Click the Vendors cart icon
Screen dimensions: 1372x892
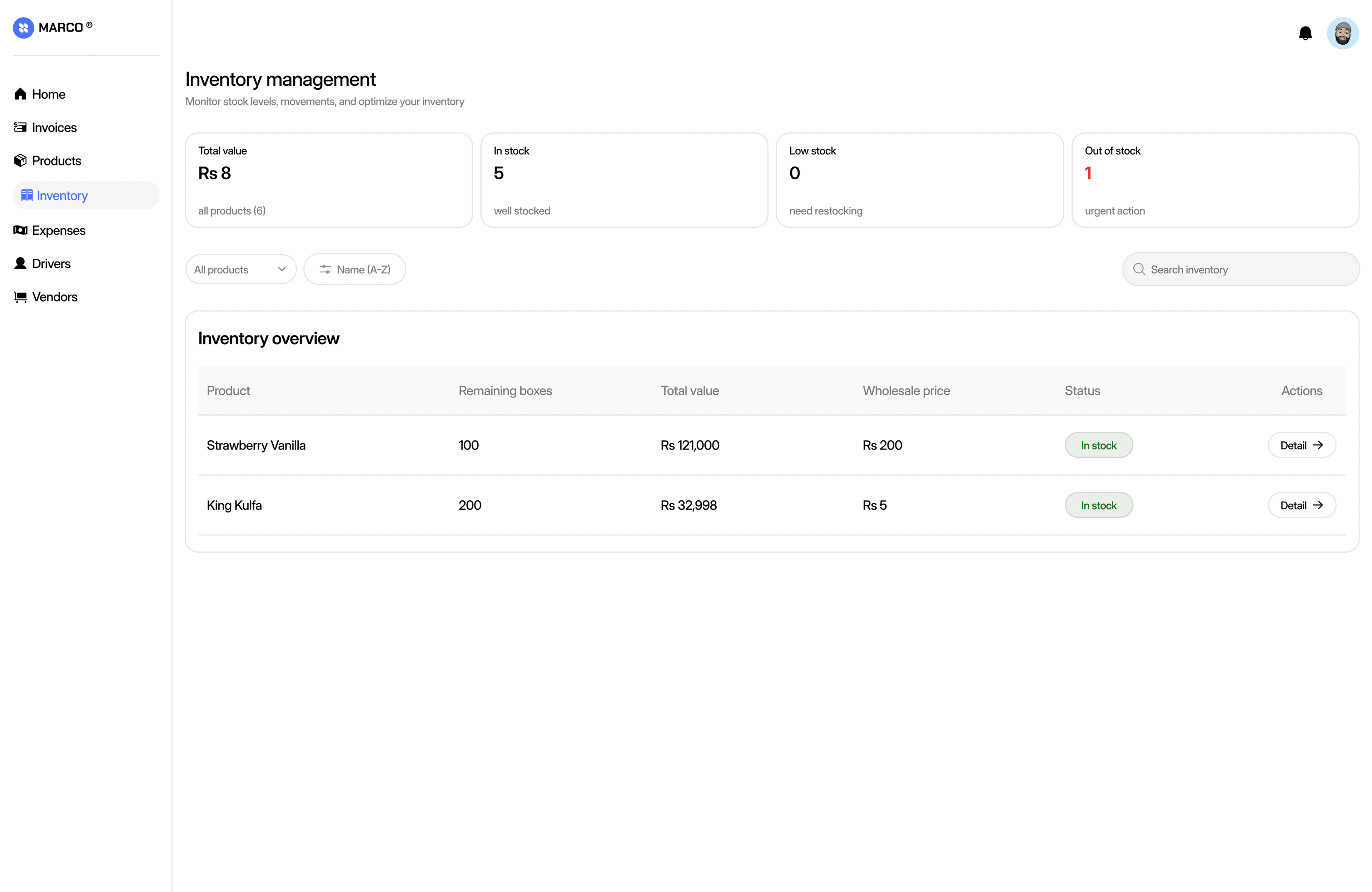tap(20, 297)
